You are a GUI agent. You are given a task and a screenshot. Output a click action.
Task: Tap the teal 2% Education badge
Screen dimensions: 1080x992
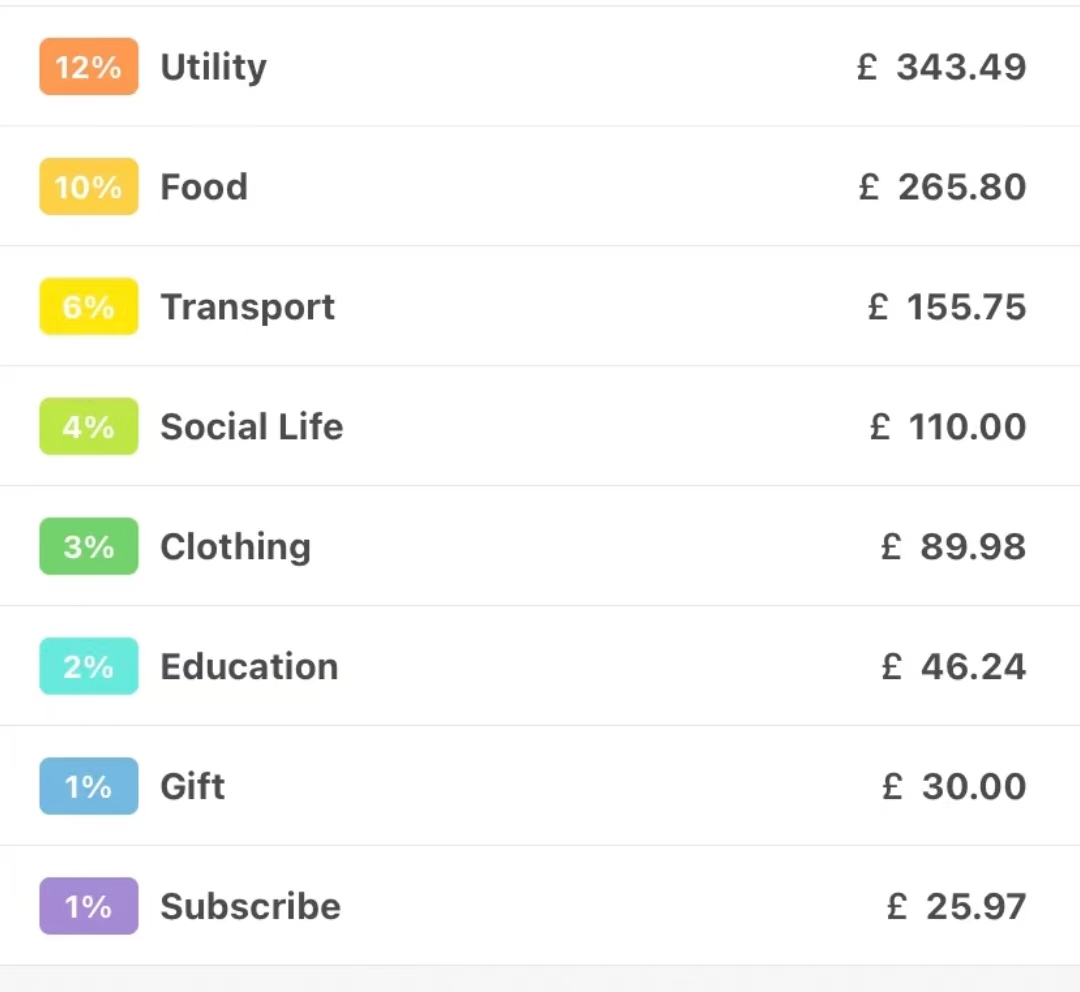coord(88,667)
